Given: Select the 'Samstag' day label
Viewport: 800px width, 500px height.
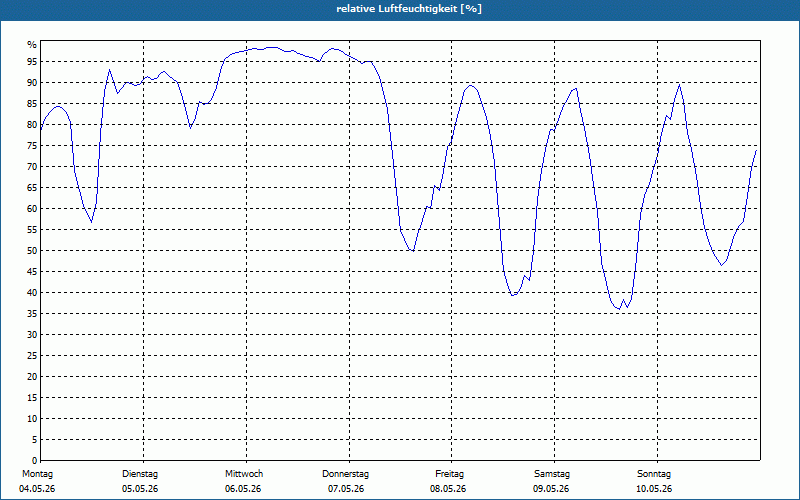Looking at the screenshot, I should coord(552,474).
